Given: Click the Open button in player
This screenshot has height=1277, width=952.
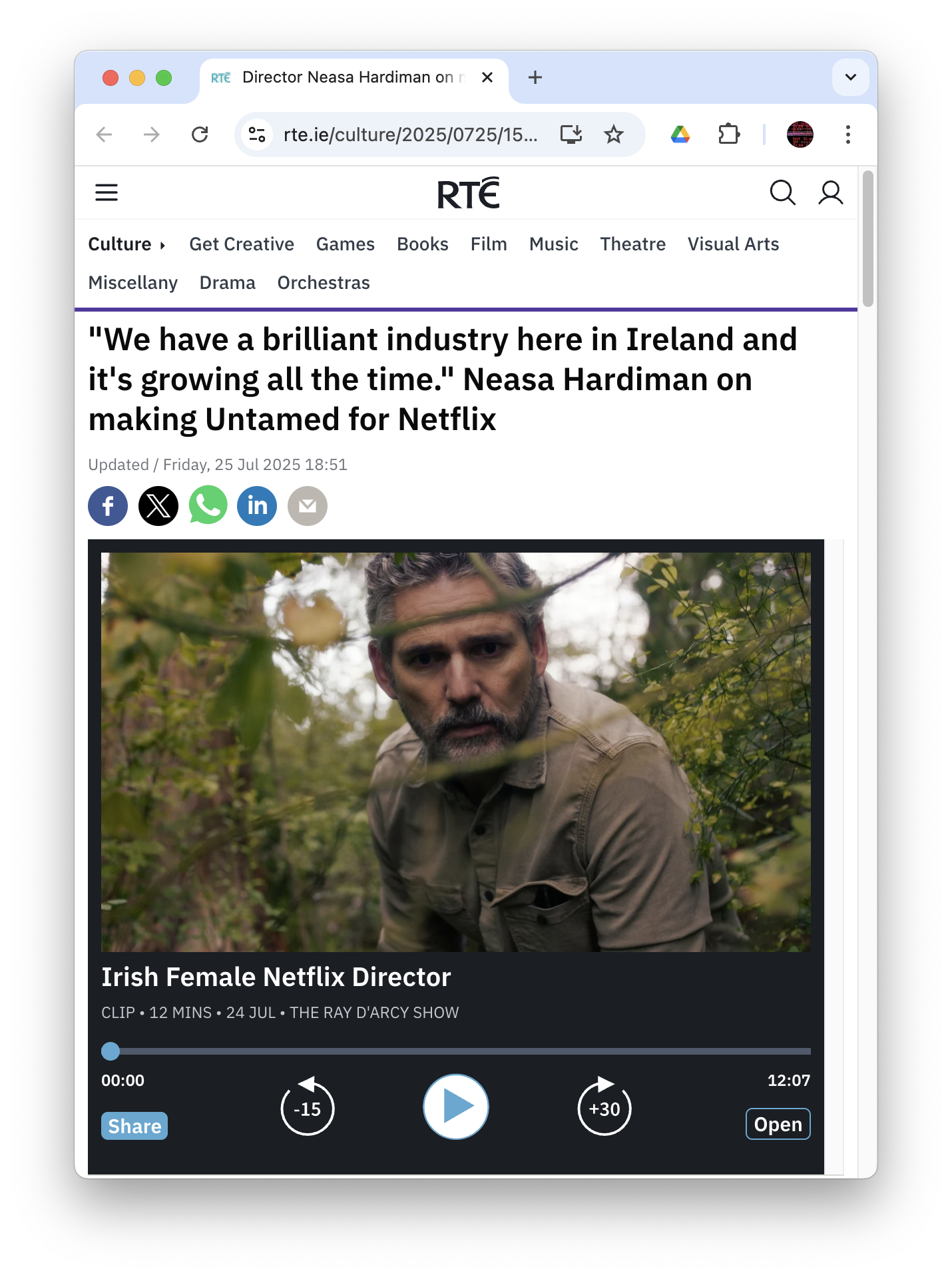Looking at the screenshot, I should click(778, 1124).
